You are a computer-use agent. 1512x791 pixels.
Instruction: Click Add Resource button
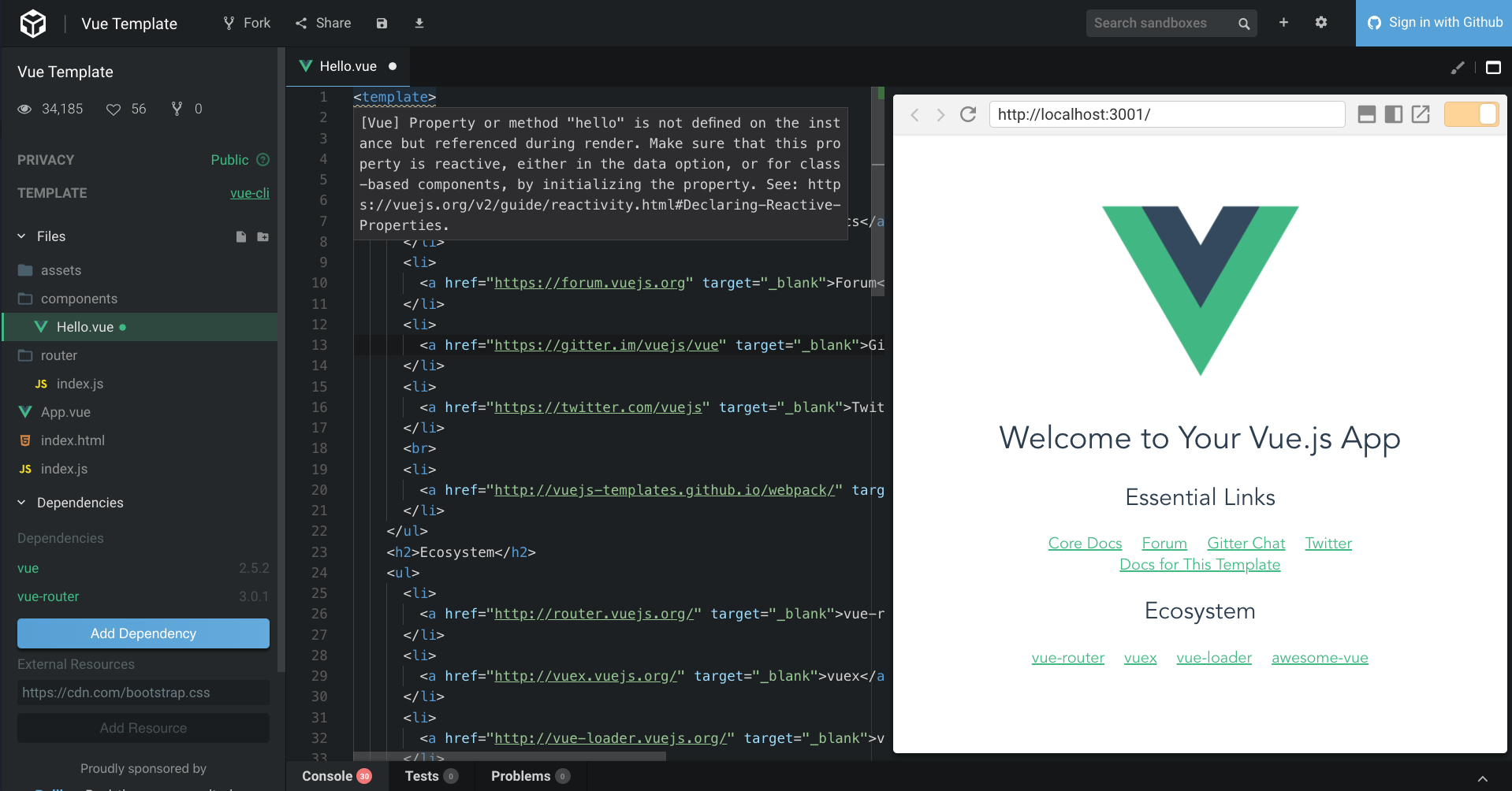click(x=143, y=728)
